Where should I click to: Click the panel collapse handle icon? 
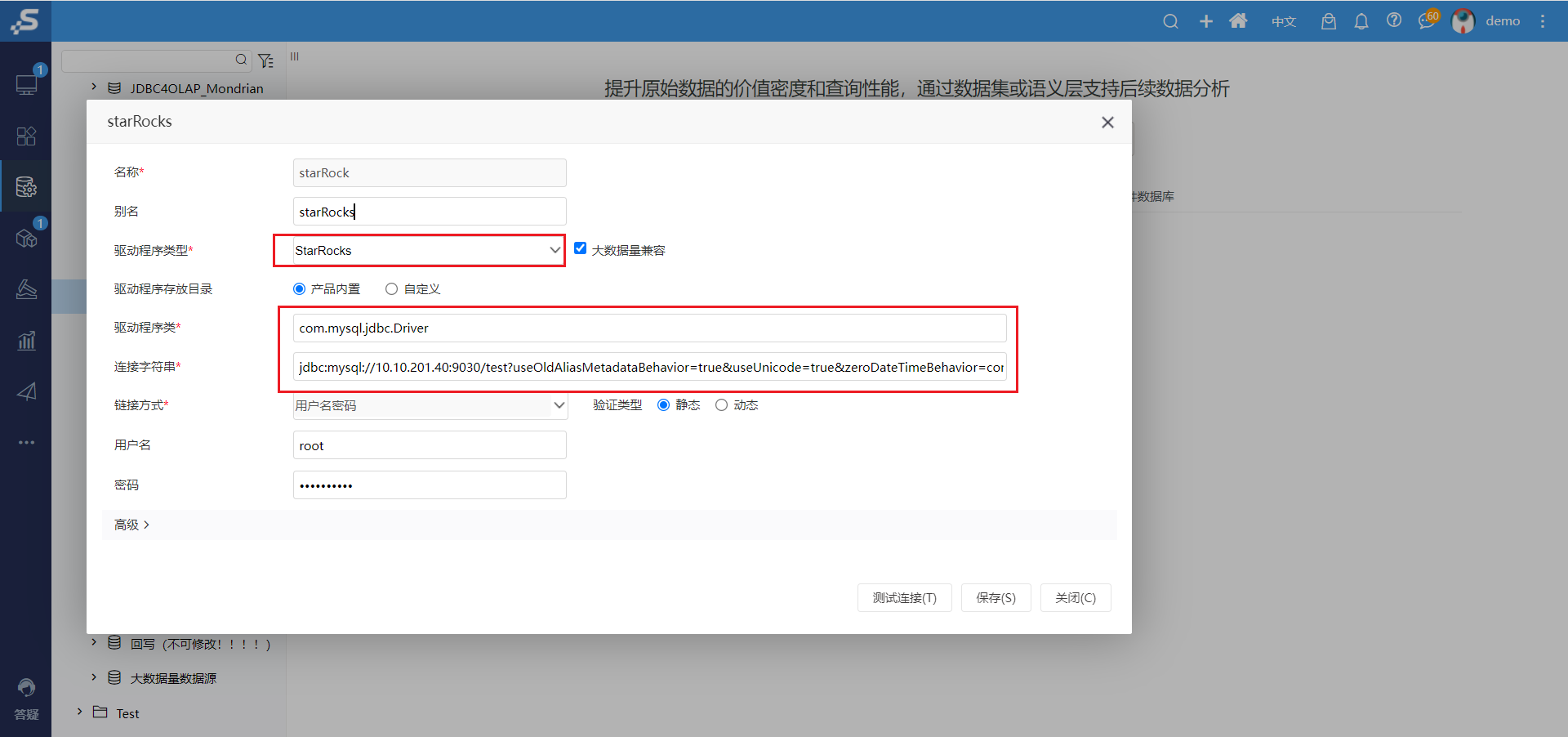click(295, 56)
